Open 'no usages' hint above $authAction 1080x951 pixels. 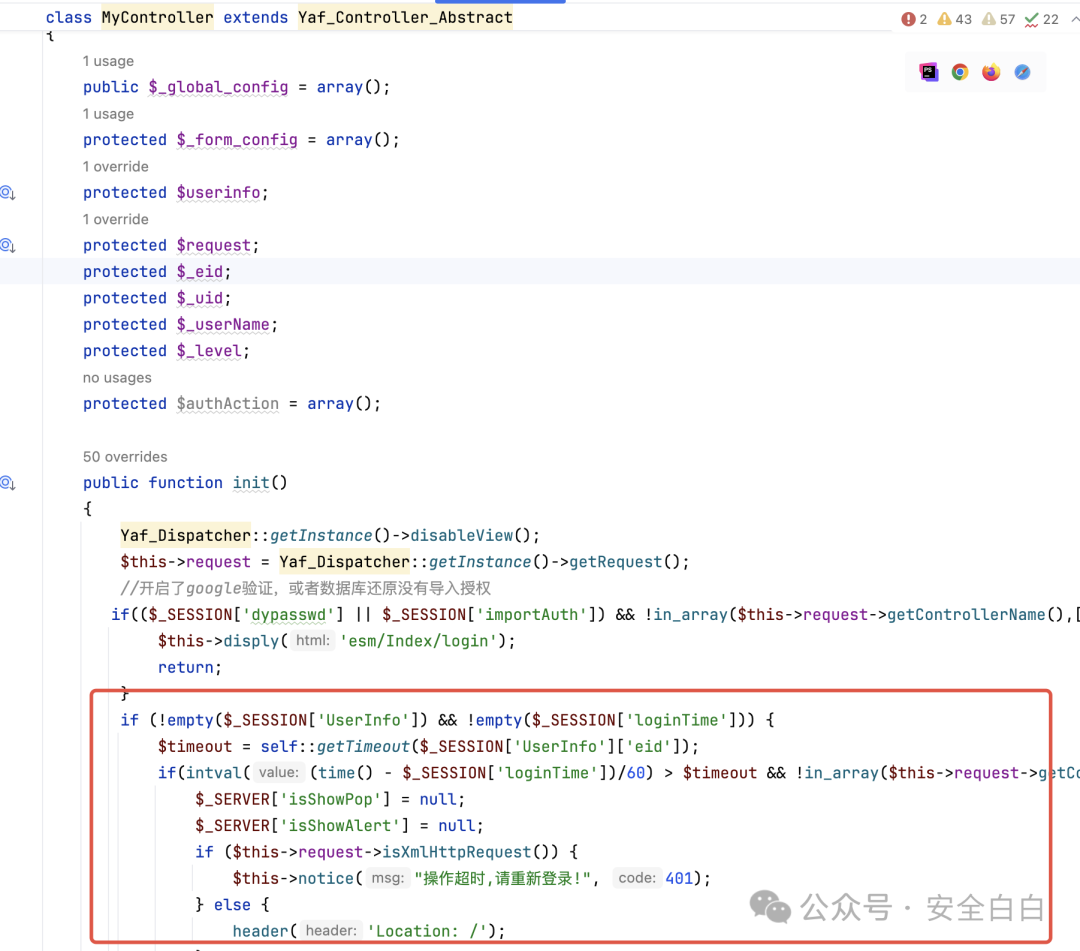(117, 377)
